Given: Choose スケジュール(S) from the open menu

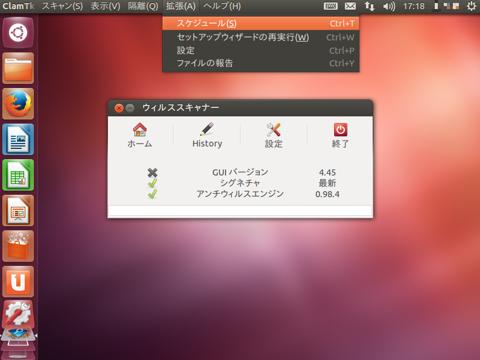Looking at the screenshot, I should click(x=261, y=23).
